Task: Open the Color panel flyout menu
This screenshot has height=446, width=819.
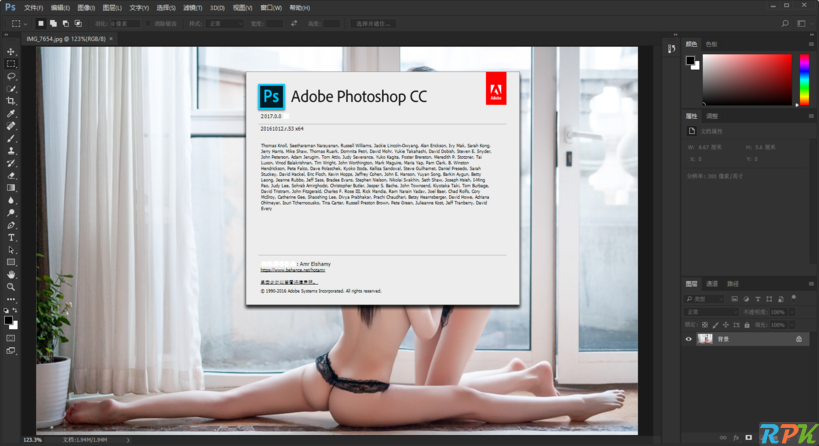Action: tap(811, 44)
